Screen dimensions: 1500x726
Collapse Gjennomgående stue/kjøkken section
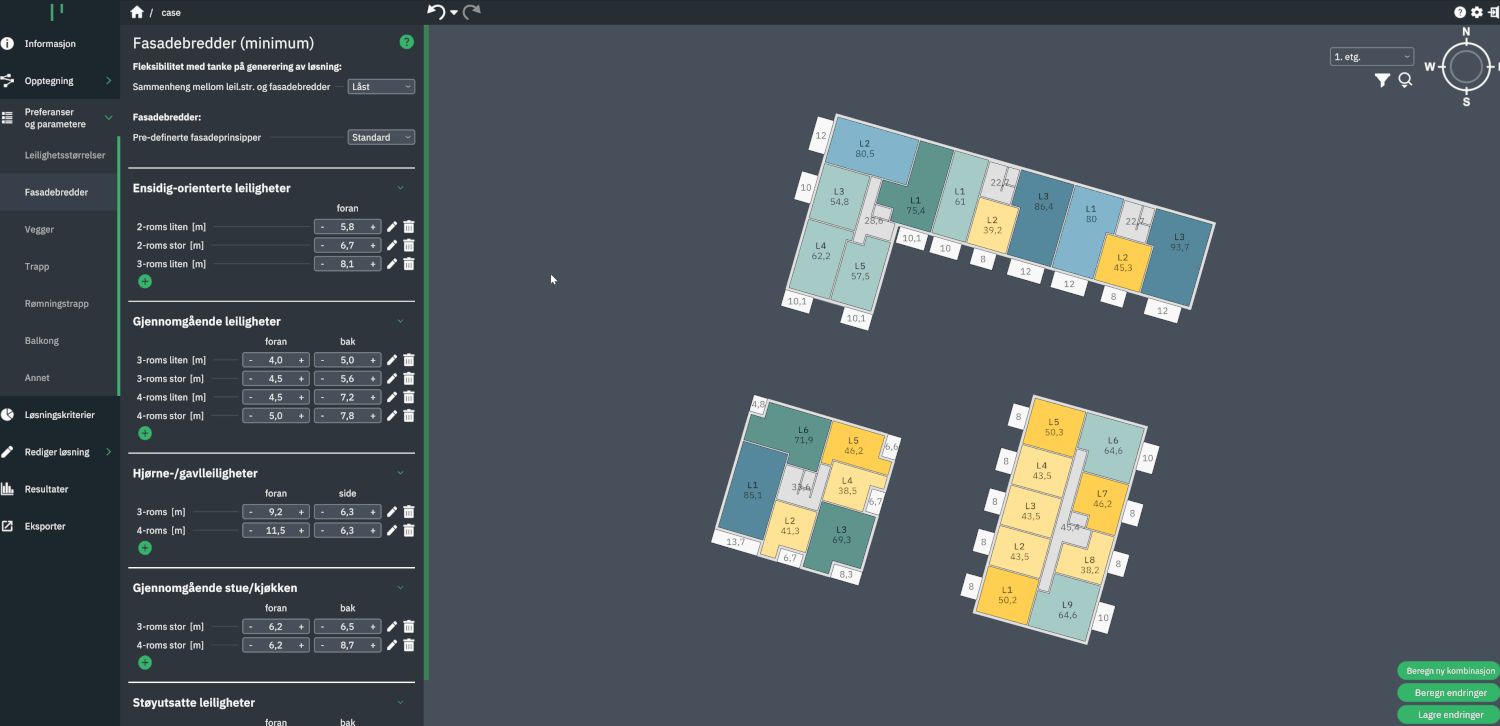pyautogui.click(x=400, y=588)
